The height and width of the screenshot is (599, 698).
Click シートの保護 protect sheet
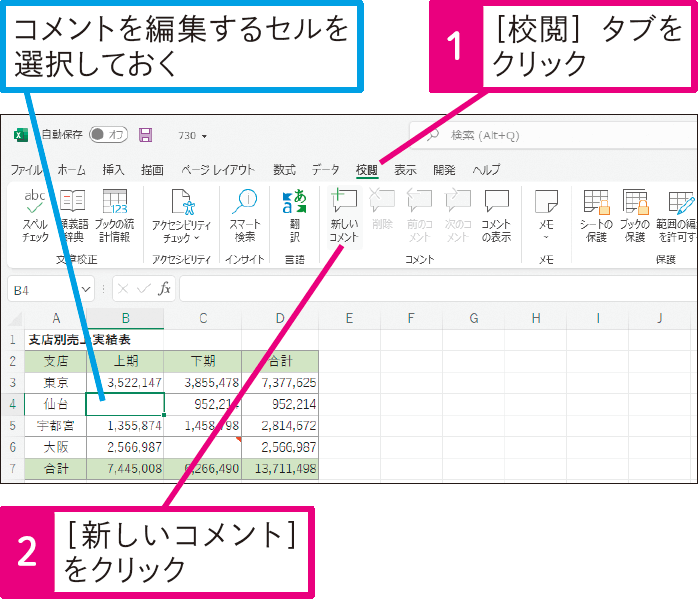(596, 216)
